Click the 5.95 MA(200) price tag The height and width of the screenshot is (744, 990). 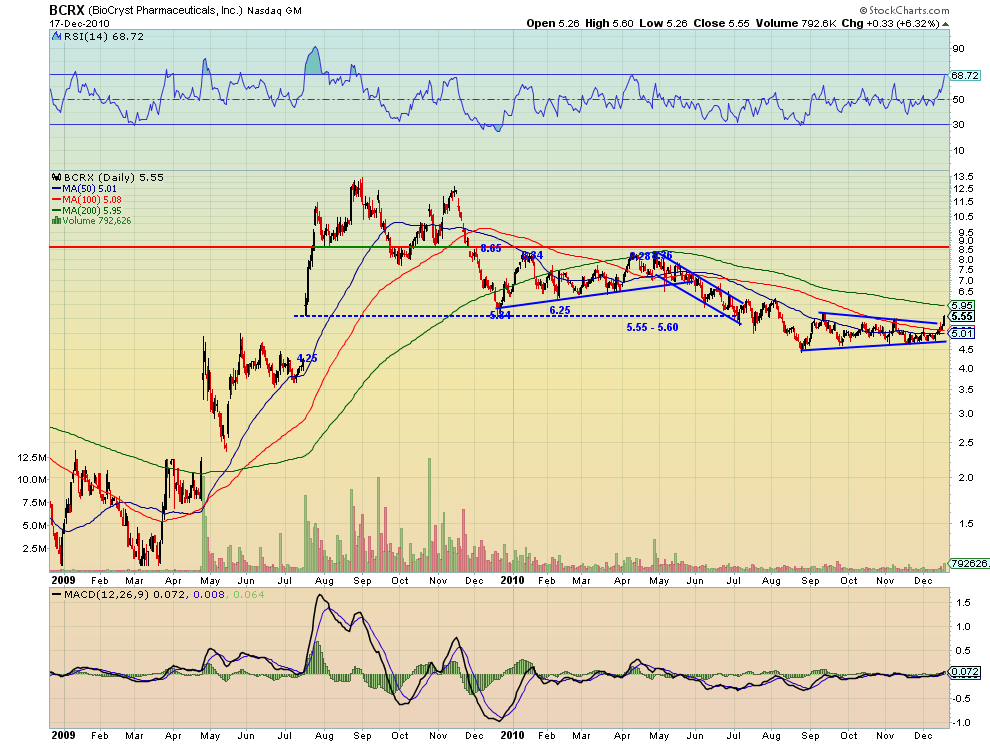tap(962, 305)
